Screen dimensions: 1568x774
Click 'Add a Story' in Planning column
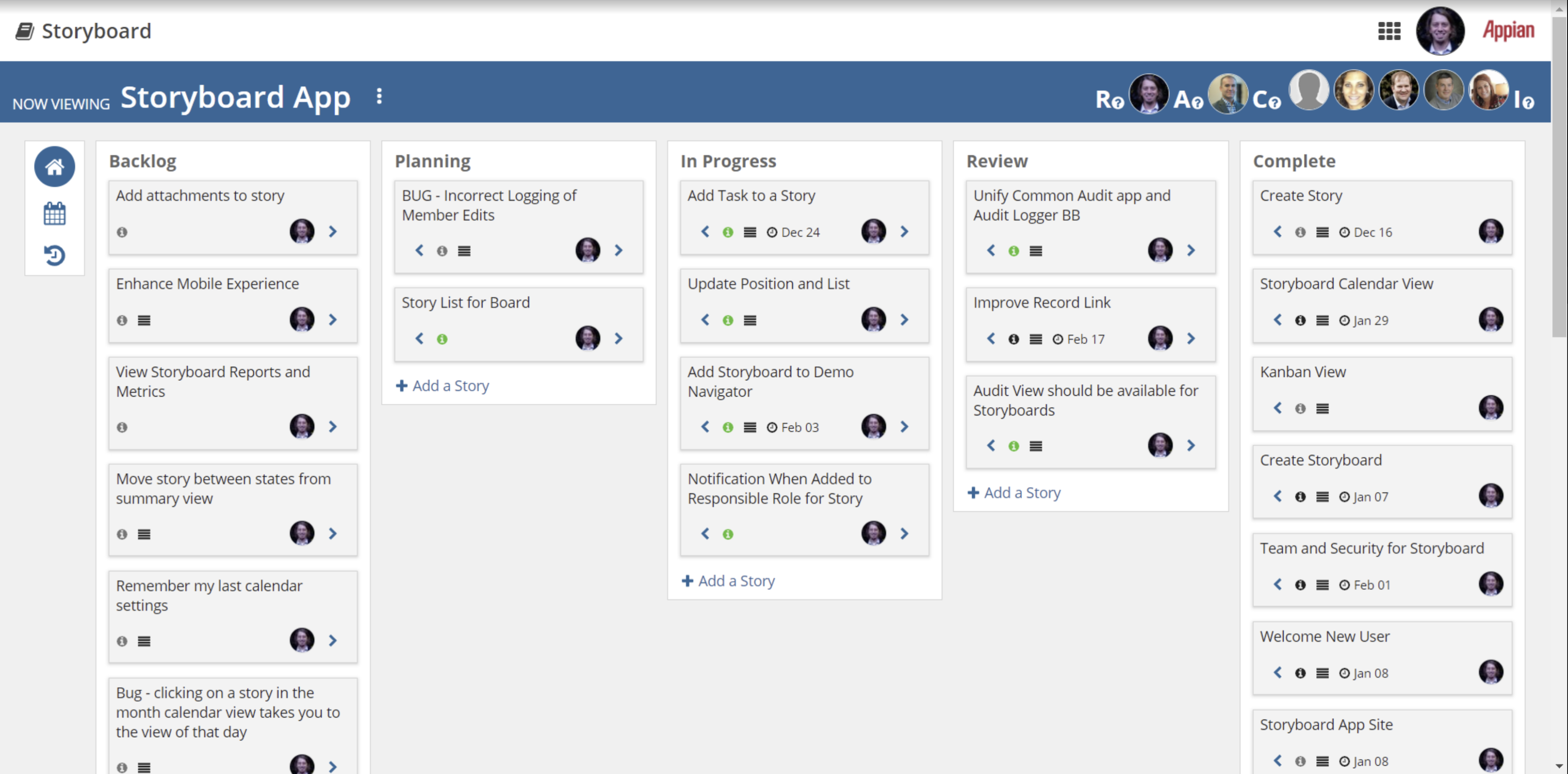[x=442, y=385]
